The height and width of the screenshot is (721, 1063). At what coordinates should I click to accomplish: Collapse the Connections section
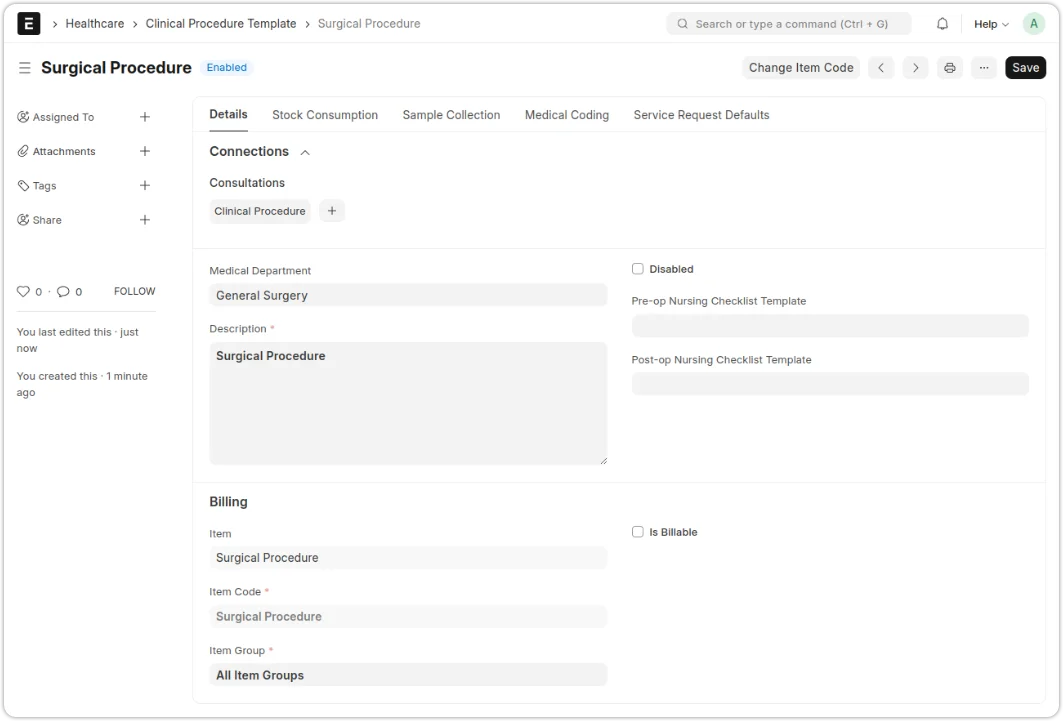(305, 152)
